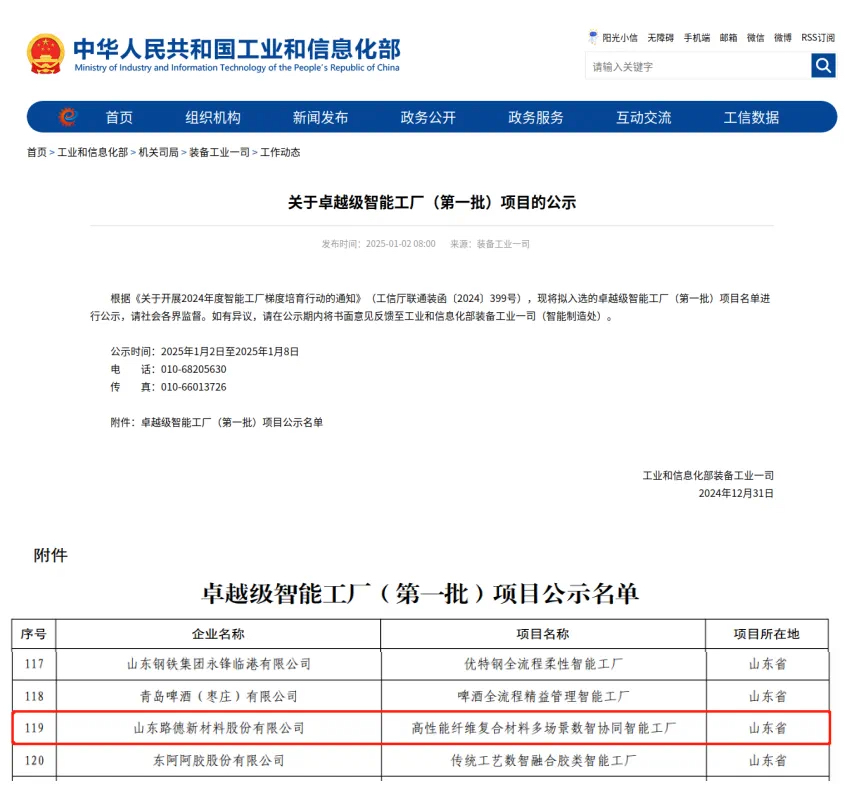Click the ministry name title banner
Screen dimensions: 856x789
[x=237, y=54]
